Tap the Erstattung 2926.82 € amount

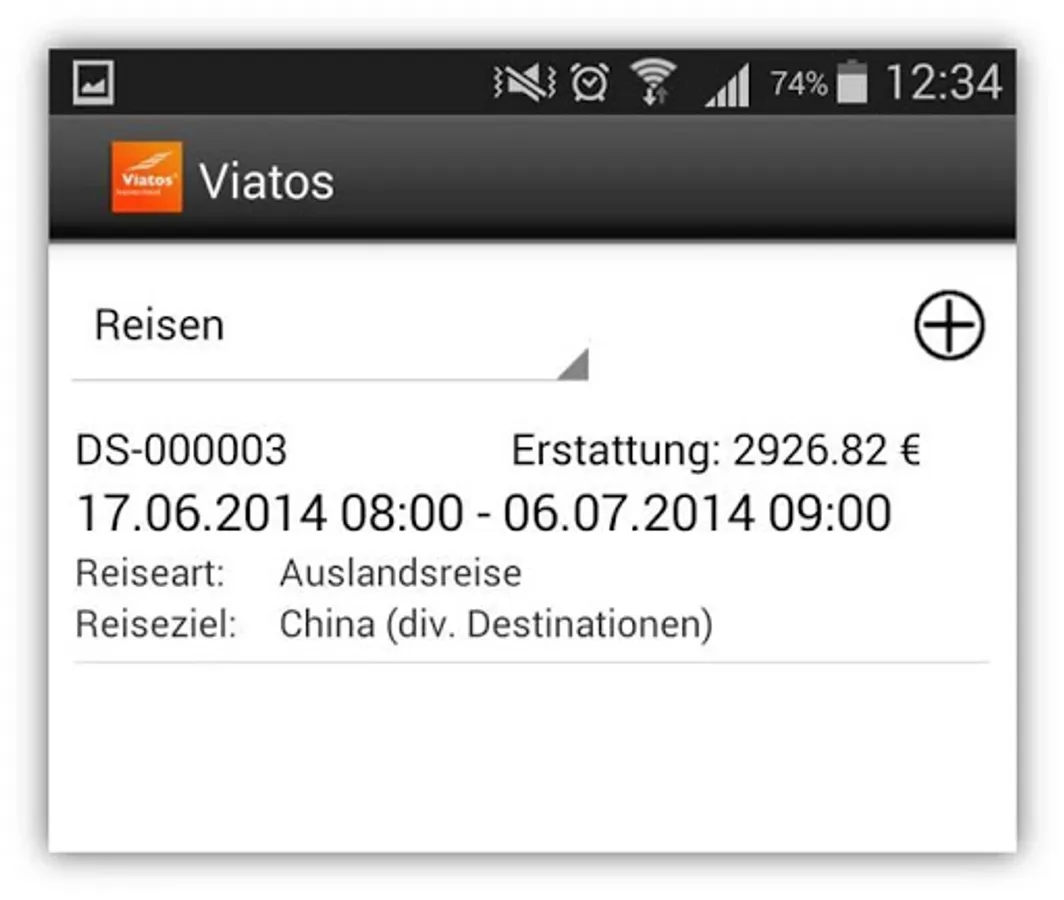click(x=716, y=450)
